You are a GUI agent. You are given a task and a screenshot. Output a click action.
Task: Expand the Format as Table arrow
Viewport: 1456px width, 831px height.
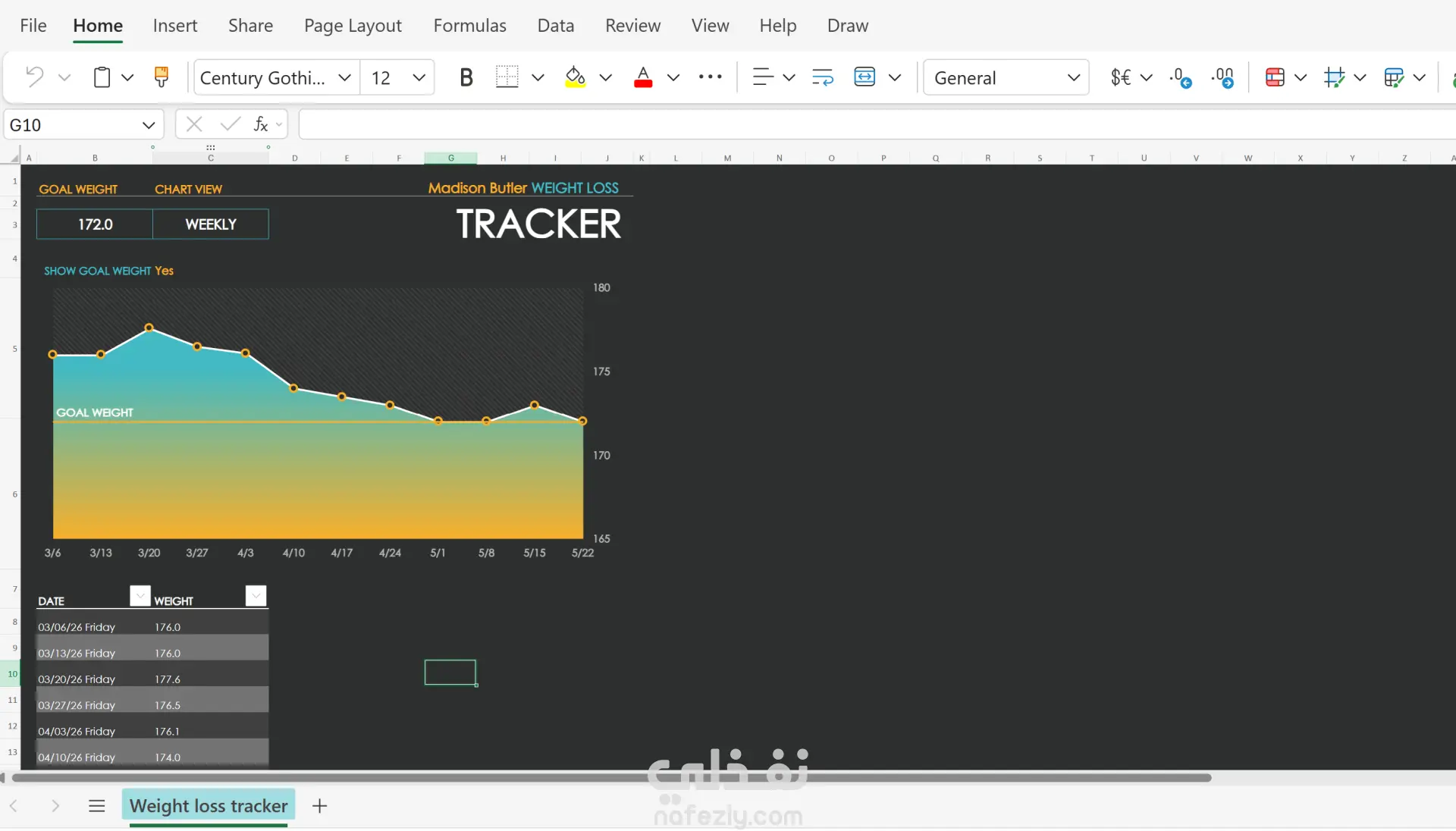1420,77
